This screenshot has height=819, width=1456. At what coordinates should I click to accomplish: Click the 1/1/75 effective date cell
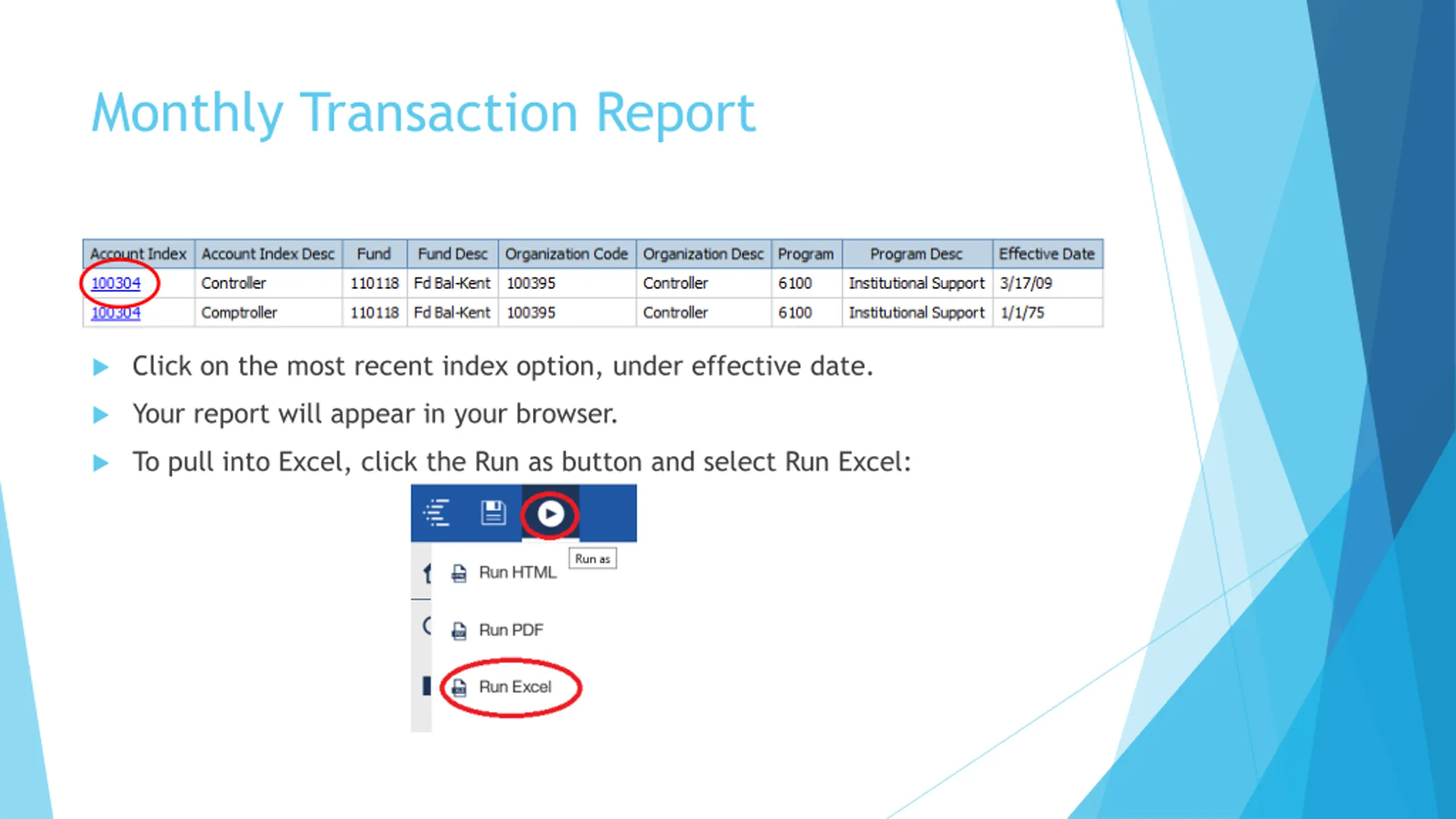1047,312
